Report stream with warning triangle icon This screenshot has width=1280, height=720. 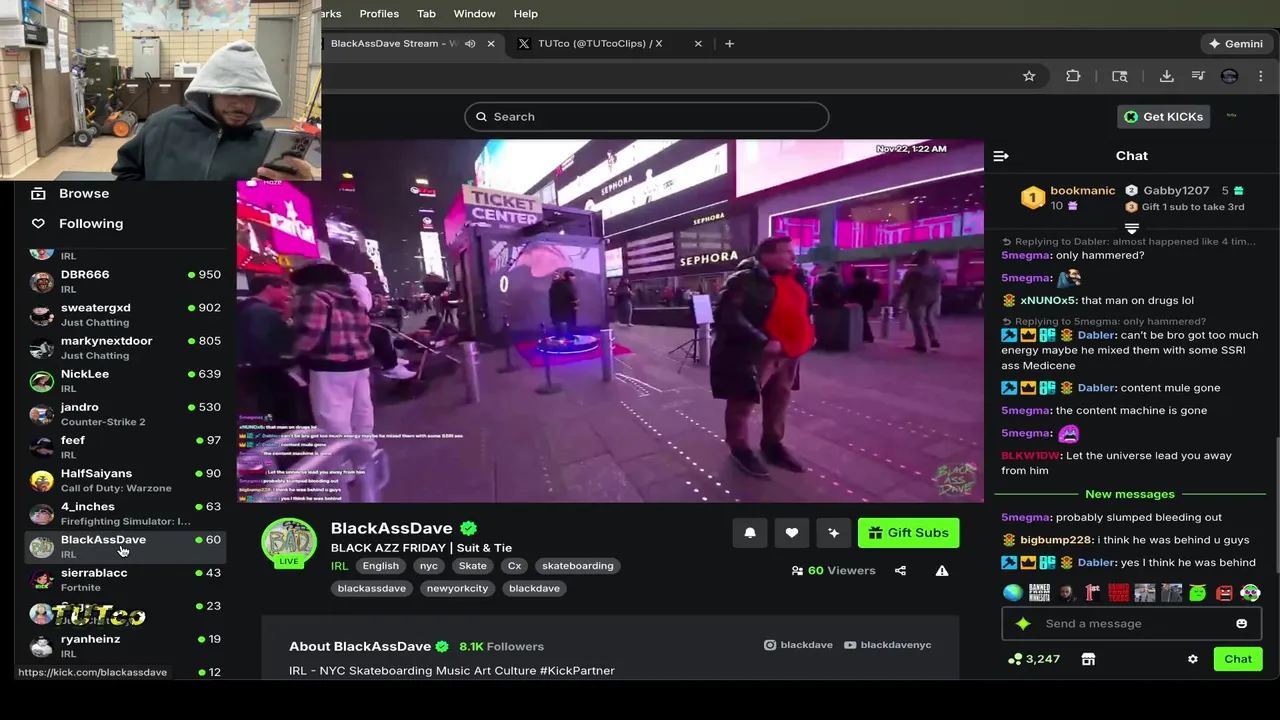pos(942,571)
